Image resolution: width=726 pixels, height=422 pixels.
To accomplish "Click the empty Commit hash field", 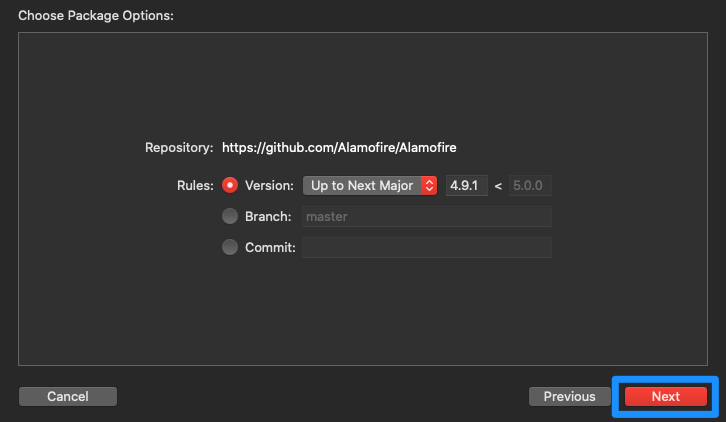I will (x=426, y=247).
